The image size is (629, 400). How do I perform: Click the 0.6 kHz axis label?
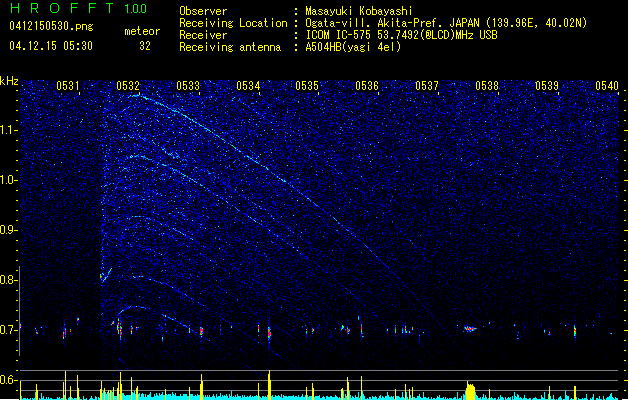(x=9, y=380)
